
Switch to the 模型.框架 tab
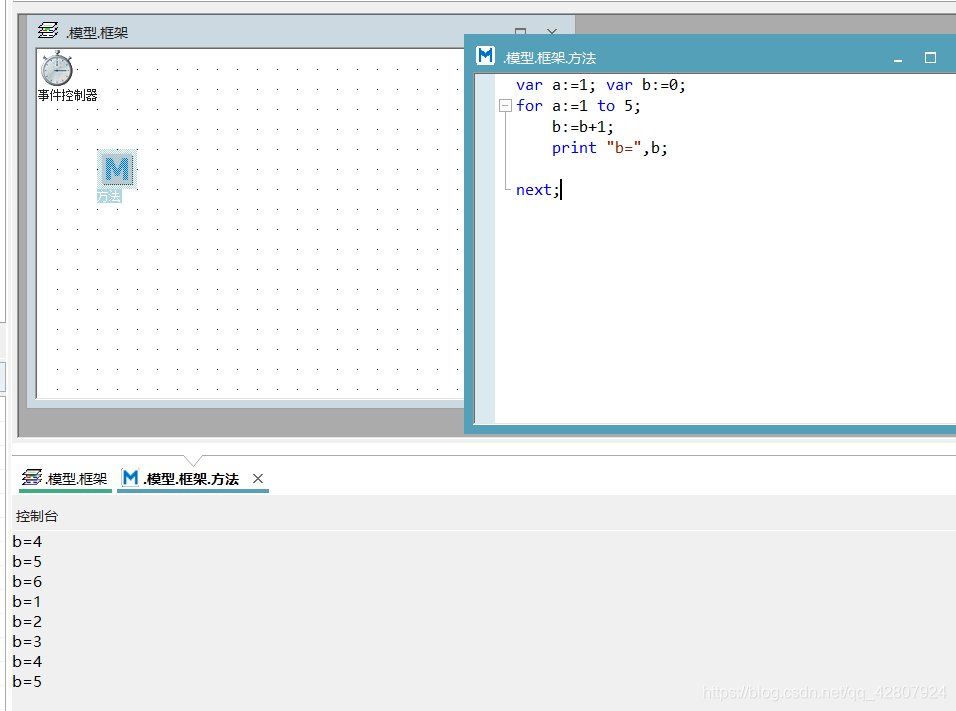click(x=64, y=478)
